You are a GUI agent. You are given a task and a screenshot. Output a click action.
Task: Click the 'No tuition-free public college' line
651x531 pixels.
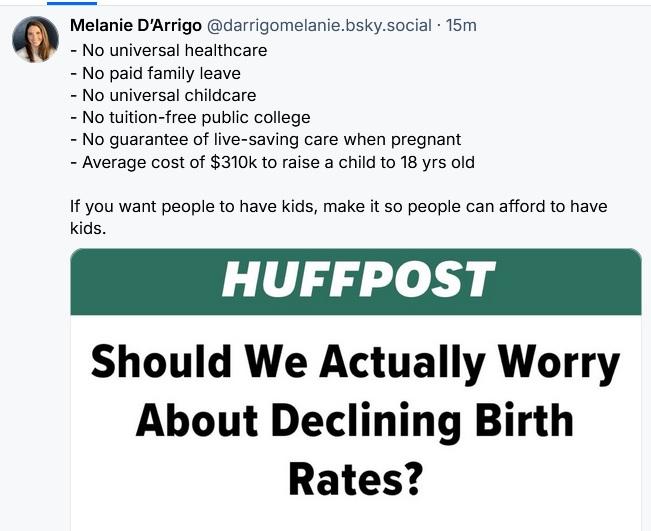point(190,117)
